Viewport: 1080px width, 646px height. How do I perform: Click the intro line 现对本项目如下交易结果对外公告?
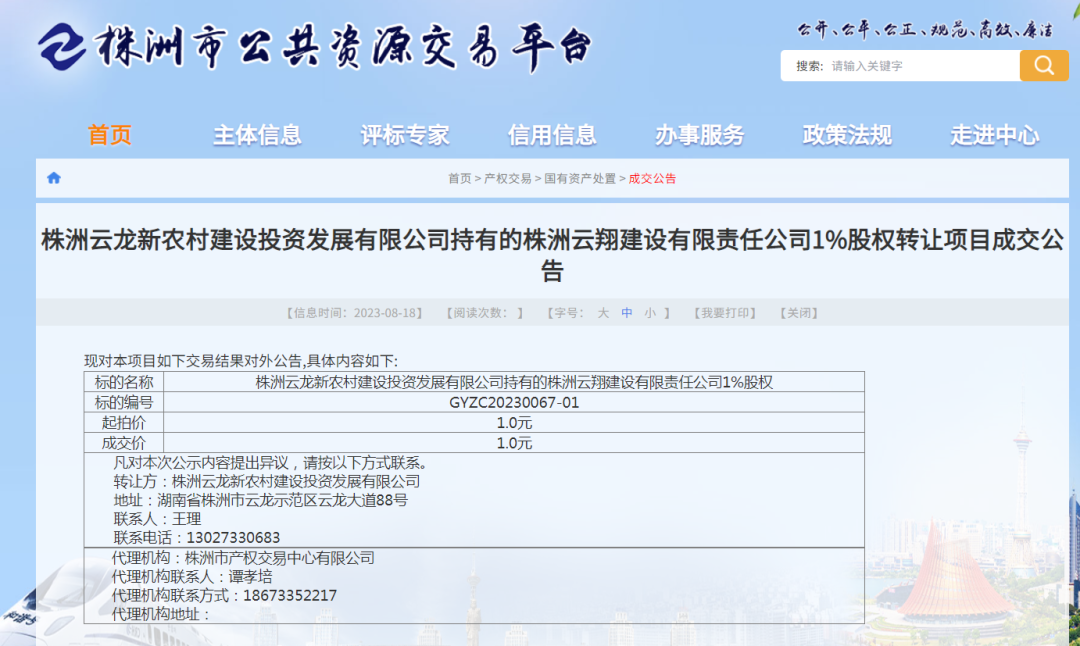click(241, 361)
